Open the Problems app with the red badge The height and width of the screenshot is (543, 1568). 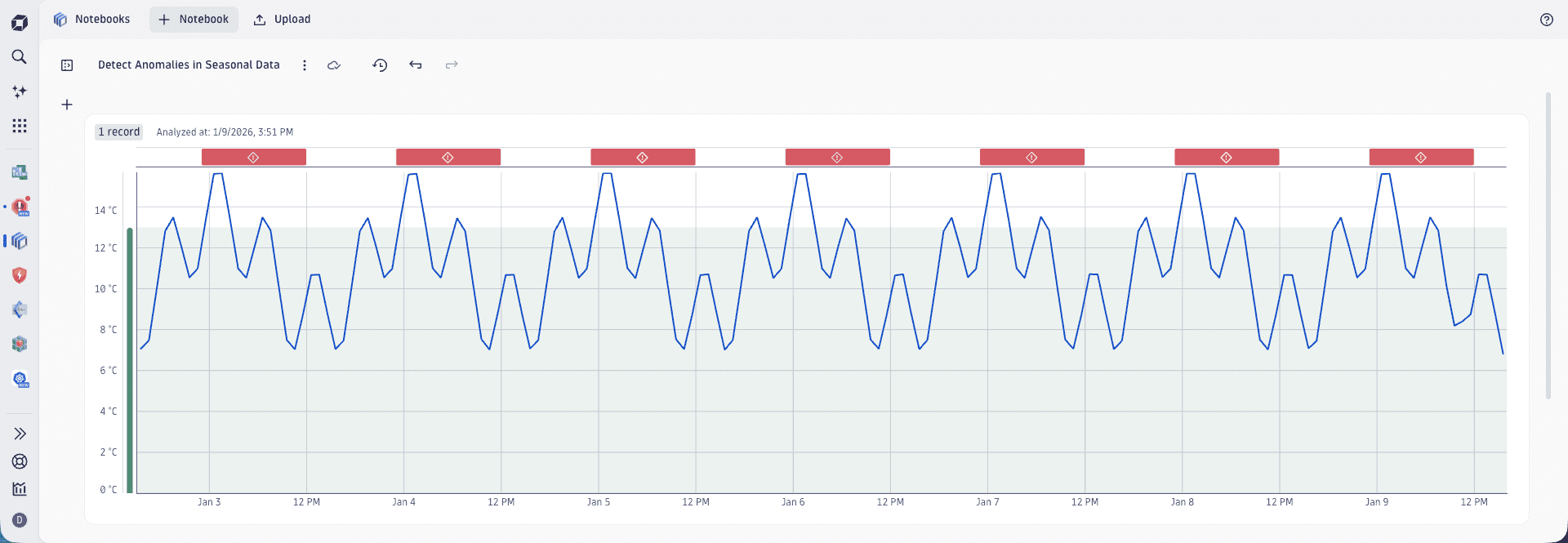point(20,207)
